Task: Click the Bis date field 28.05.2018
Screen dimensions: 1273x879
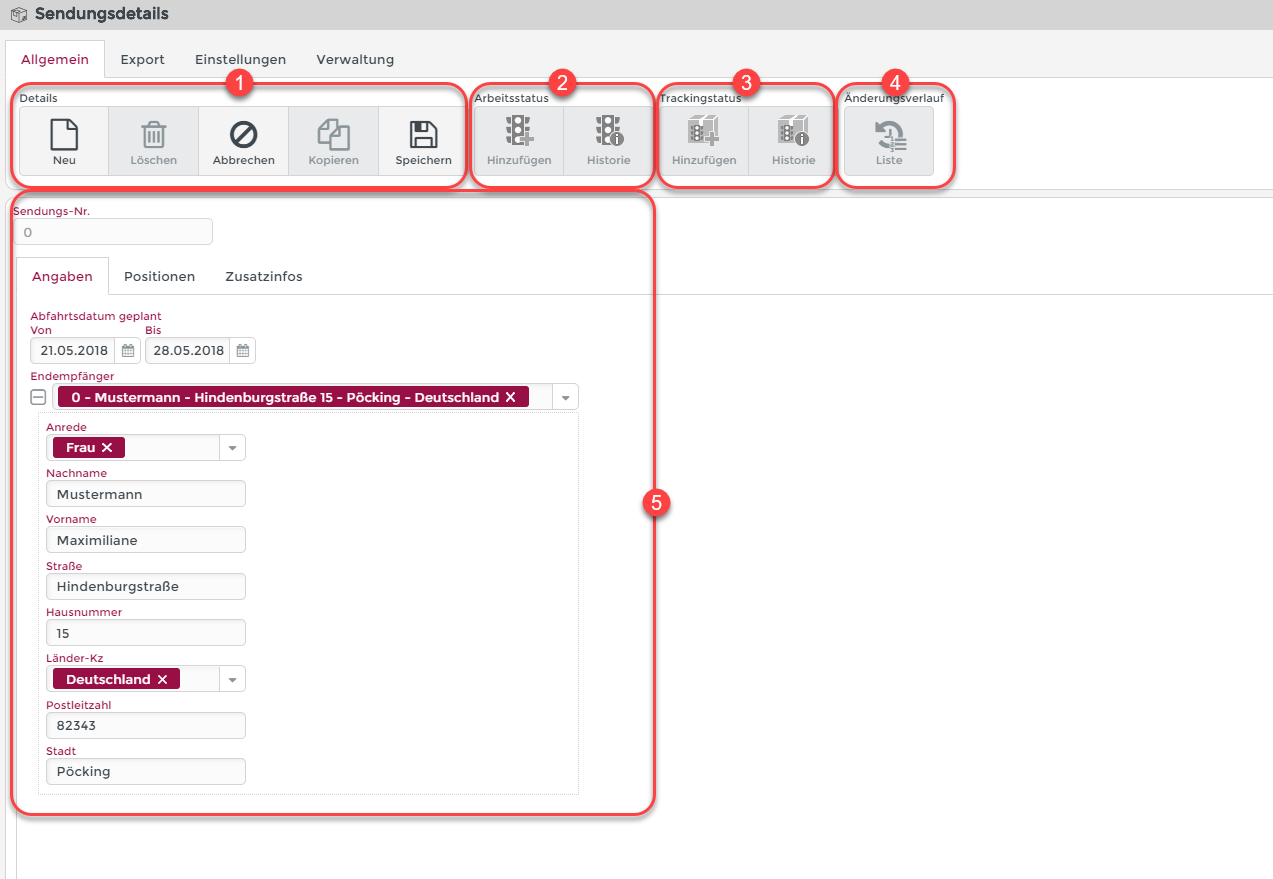Action: point(188,351)
